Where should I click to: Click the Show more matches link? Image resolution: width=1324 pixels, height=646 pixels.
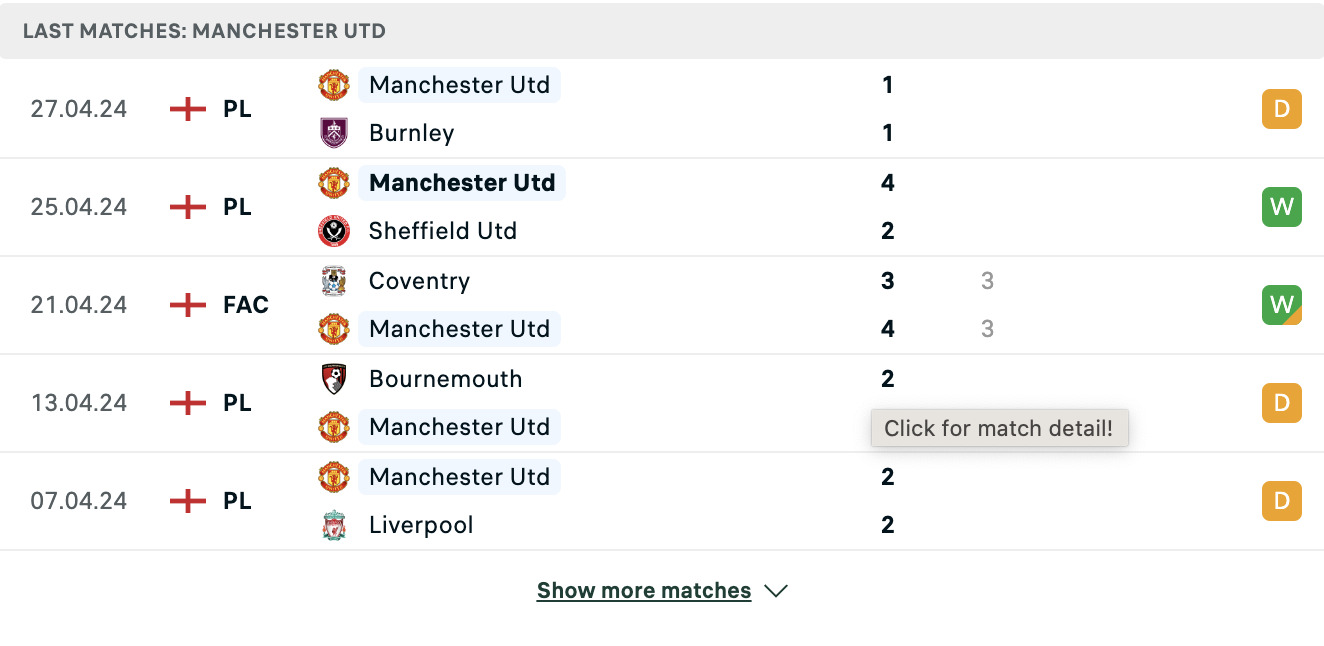click(x=644, y=591)
